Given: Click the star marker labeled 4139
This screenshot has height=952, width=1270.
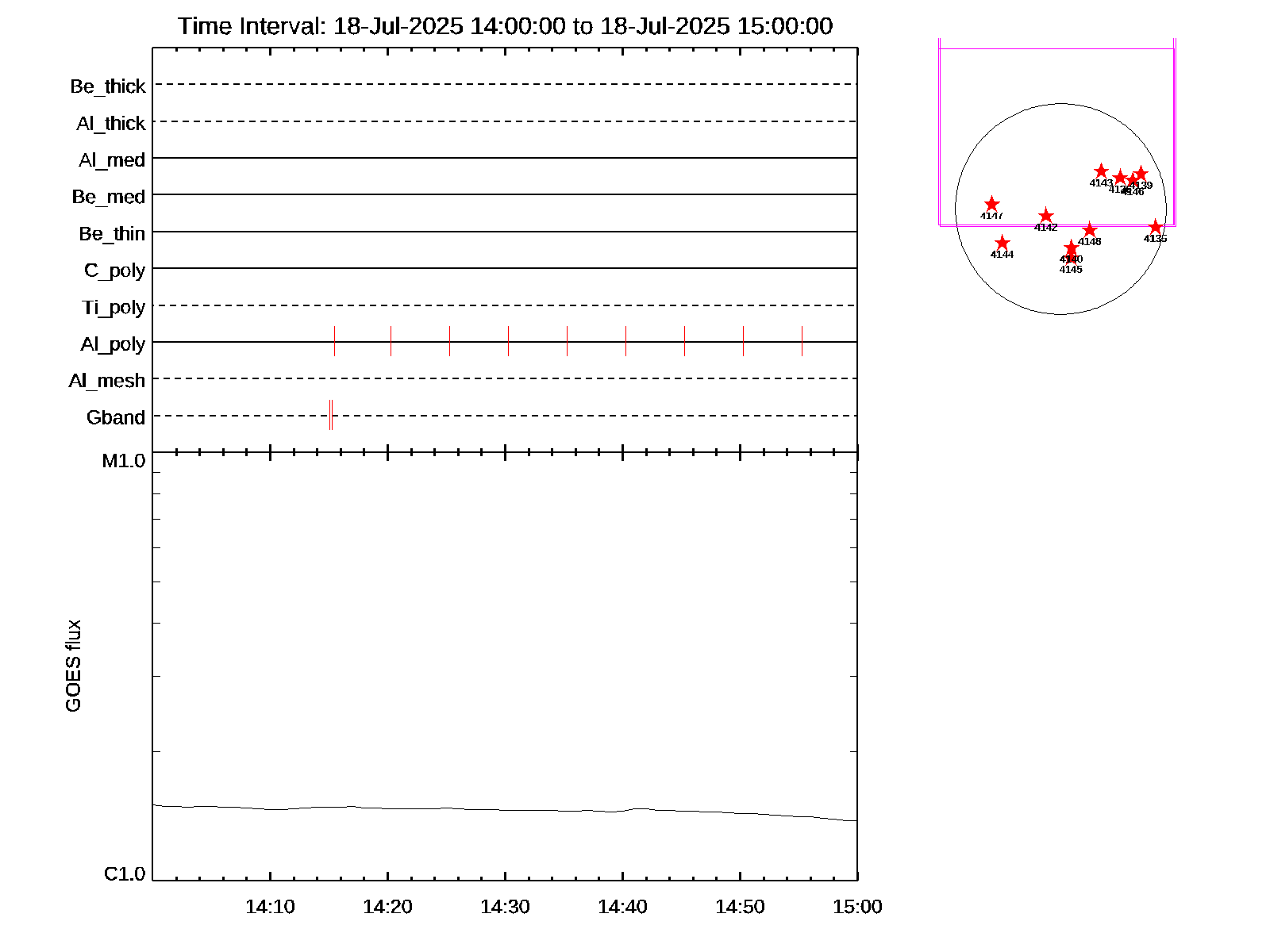Looking at the screenshot, I should coord(1141,174).
